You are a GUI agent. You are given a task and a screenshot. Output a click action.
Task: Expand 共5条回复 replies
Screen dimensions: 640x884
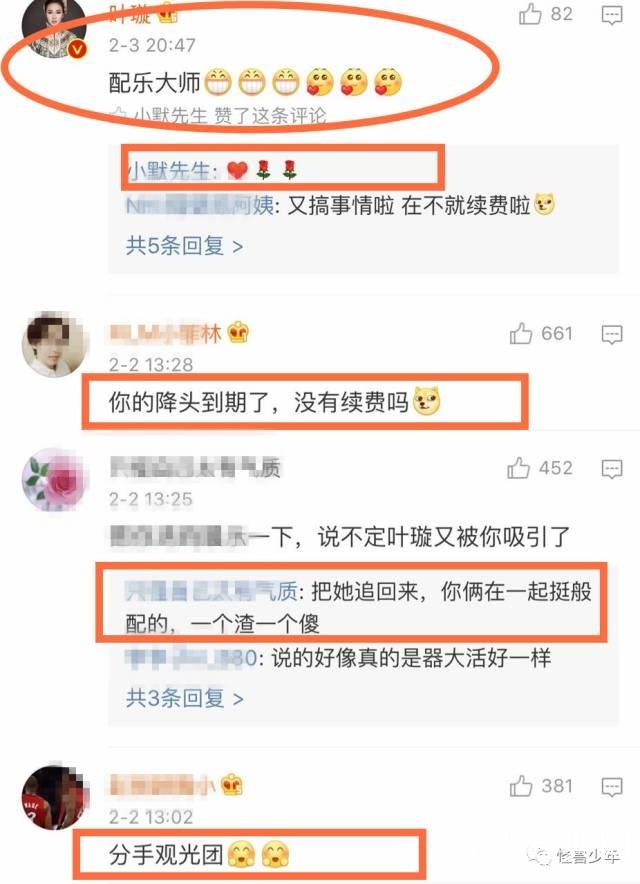click(x=184, y=246)
